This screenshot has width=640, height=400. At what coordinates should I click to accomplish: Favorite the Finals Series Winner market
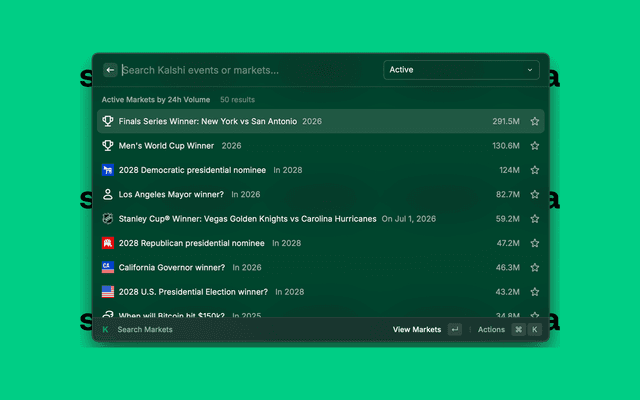(x=535, y=121)
